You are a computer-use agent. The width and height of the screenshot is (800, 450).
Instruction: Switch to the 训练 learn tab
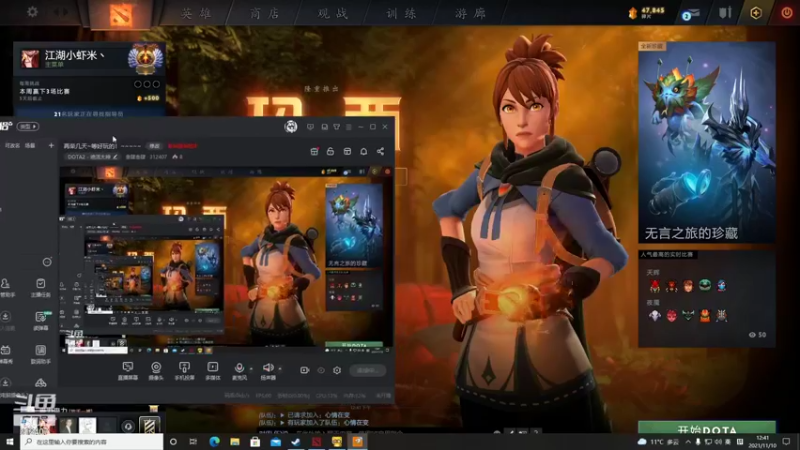pos(402,13)
